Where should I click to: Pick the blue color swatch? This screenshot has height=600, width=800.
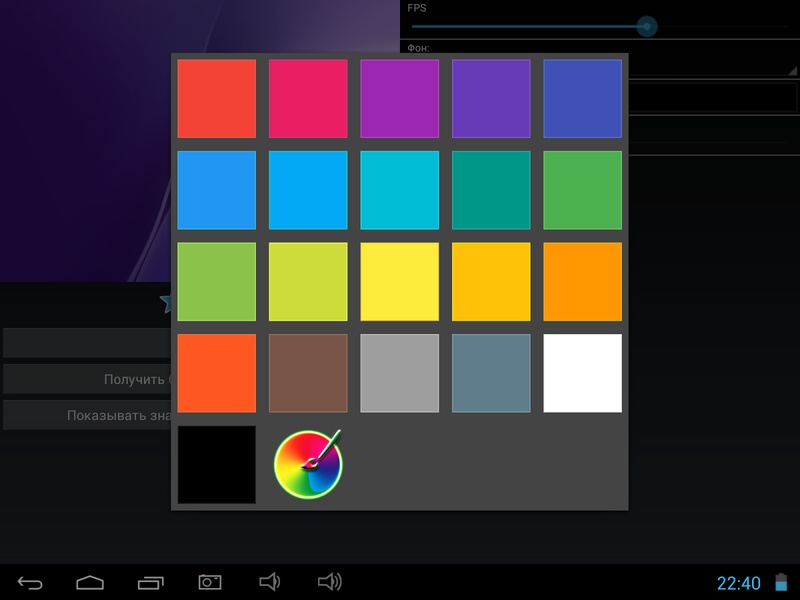pyautogui.click(x=217, y=190)
